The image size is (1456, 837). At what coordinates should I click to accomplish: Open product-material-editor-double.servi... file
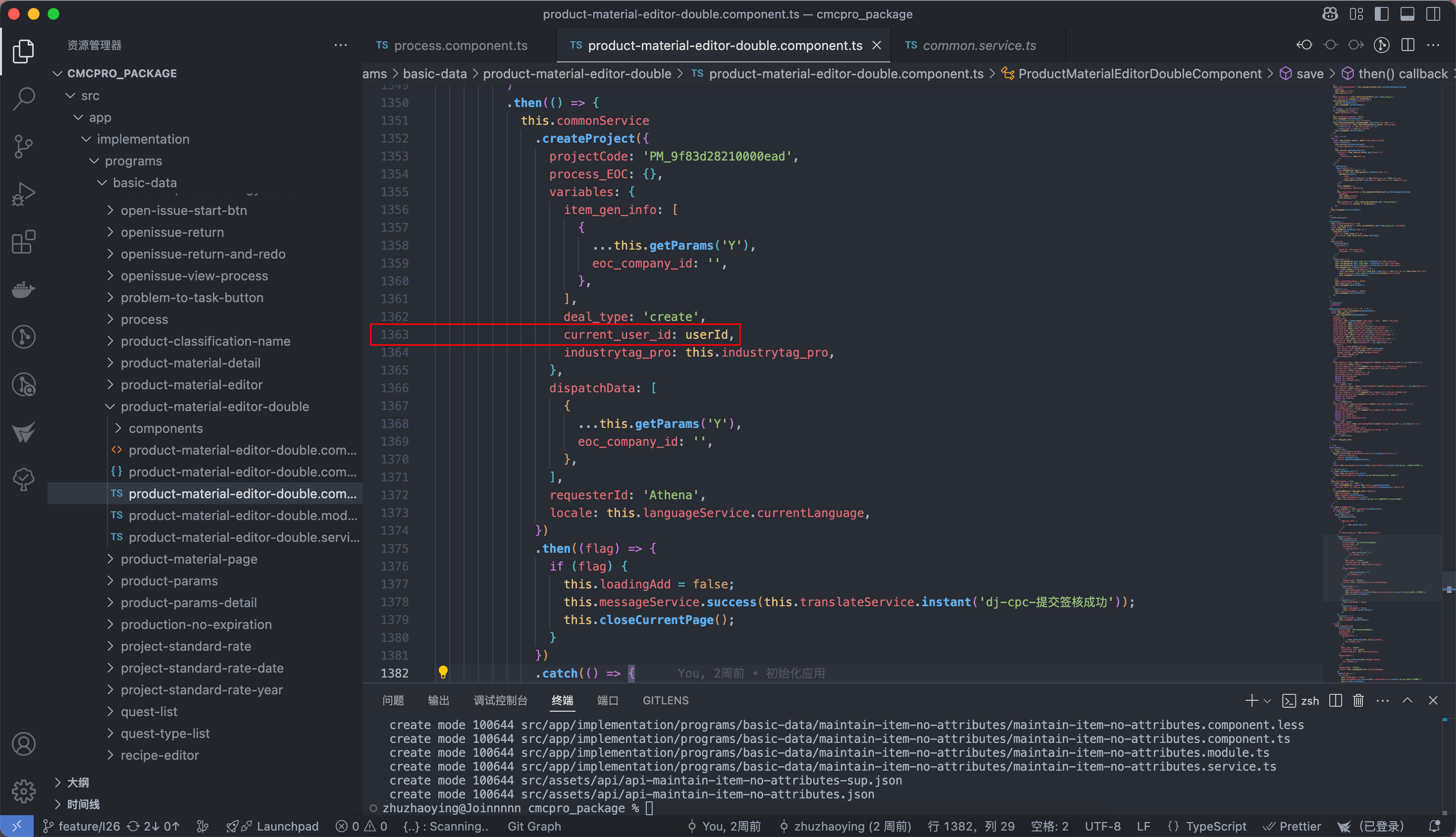pyautogui.click(x=244, y=537)
